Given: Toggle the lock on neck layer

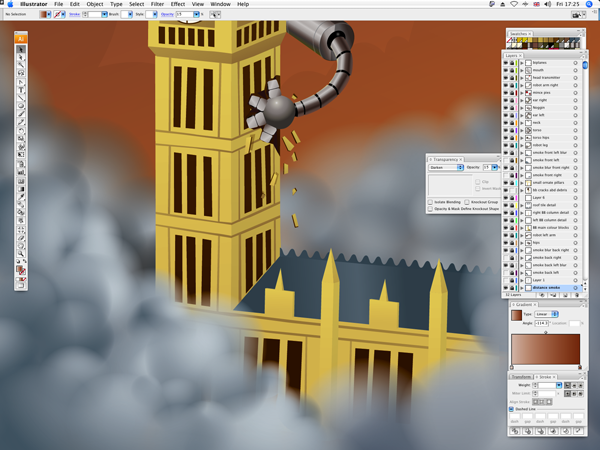Looking at the screenshot, I should [x=512, y=123].
